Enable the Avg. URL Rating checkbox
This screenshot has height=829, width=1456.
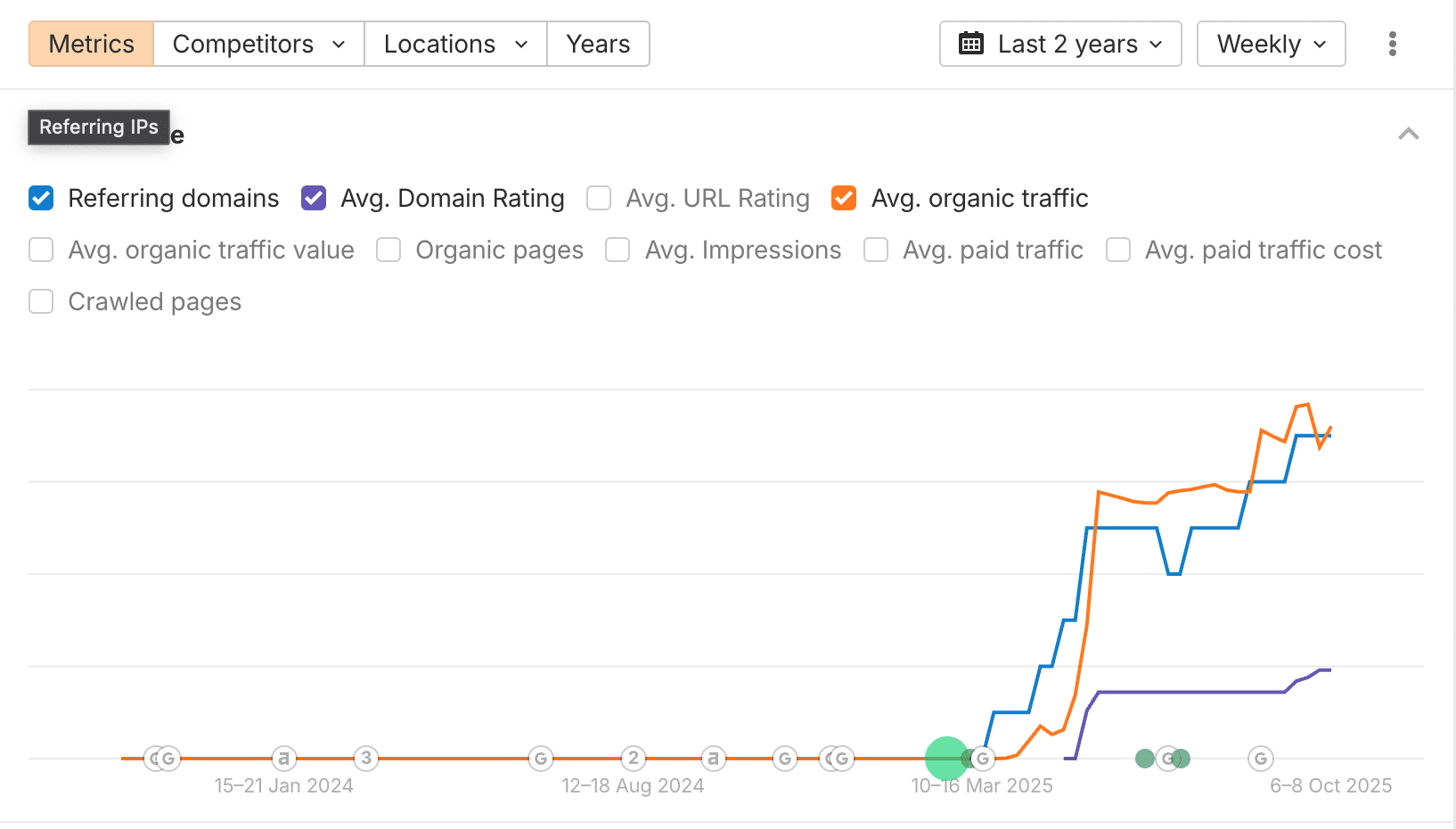tap(599, 198)
